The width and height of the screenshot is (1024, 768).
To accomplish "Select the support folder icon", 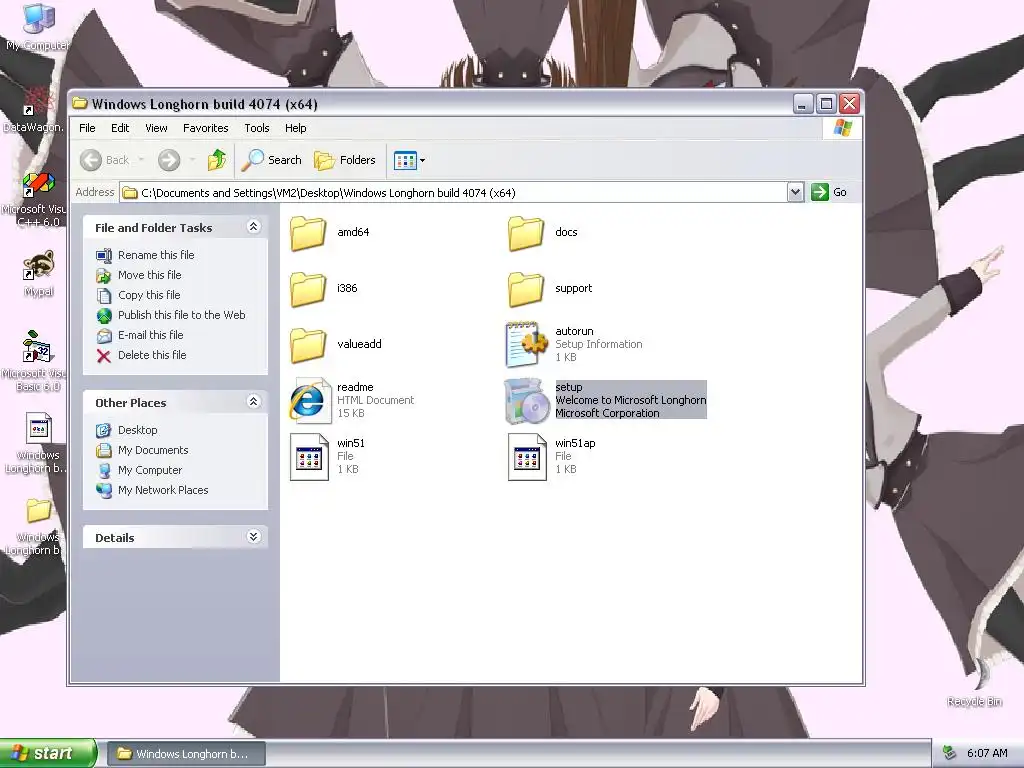I will [x=526, y=289].
